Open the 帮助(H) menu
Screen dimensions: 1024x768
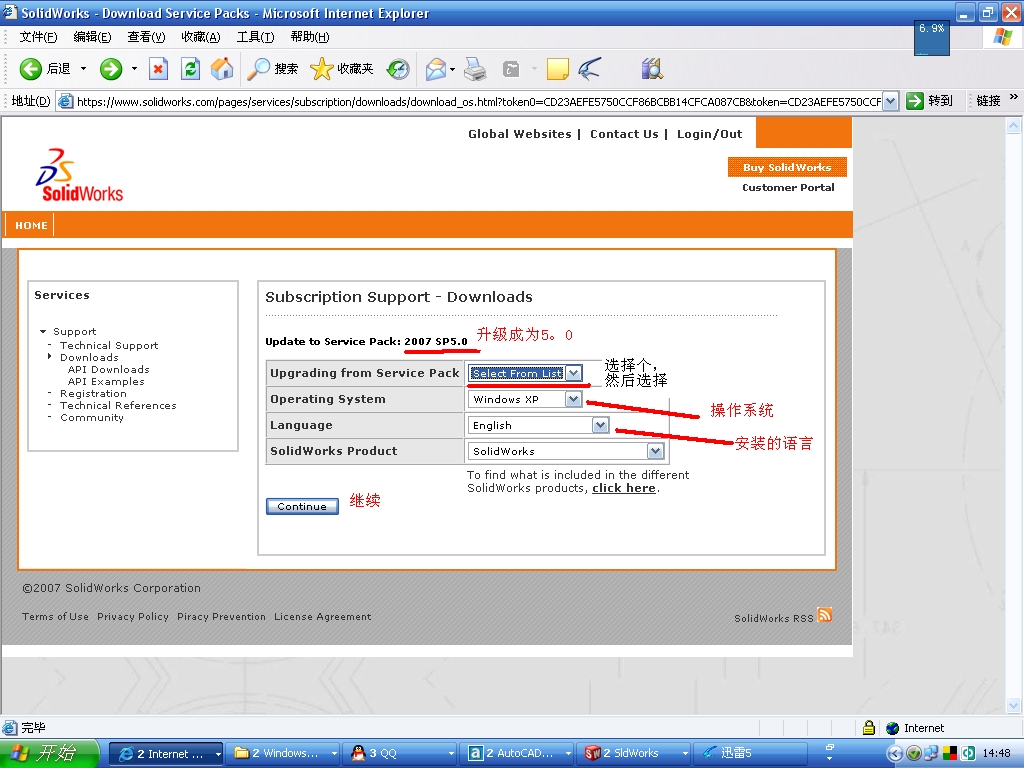point(310,37)
